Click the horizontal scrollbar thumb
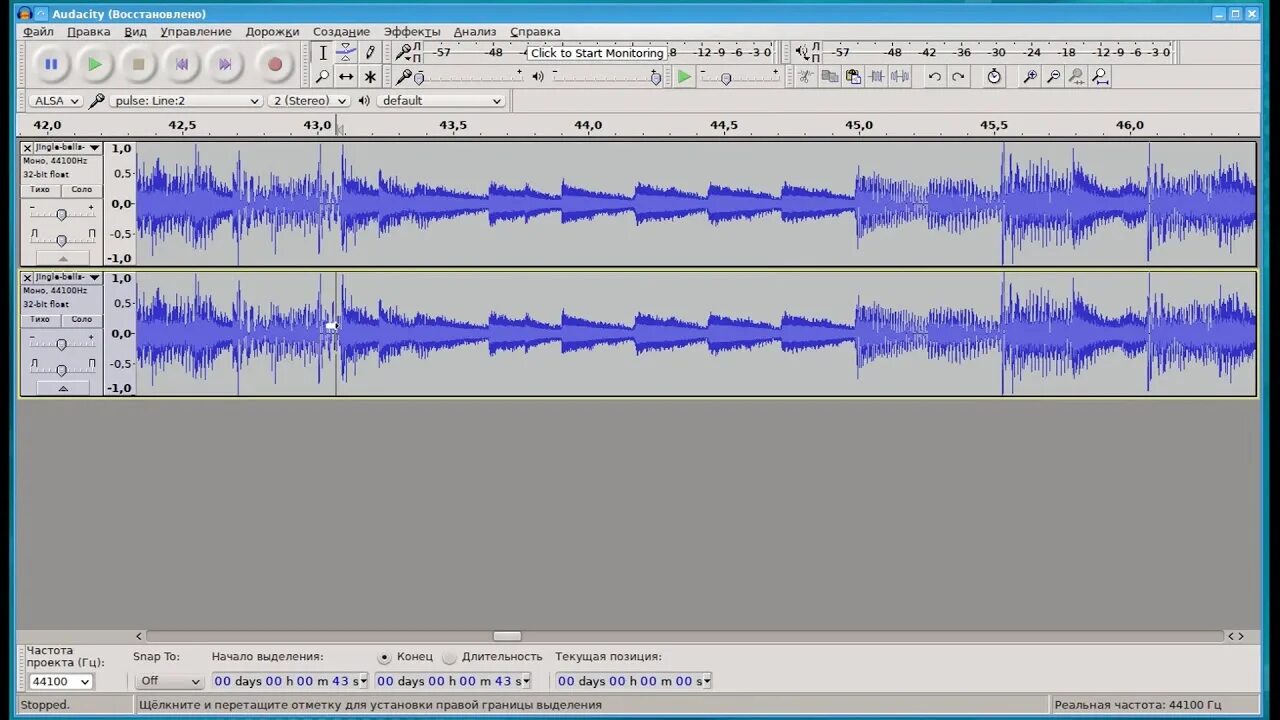 507,636
